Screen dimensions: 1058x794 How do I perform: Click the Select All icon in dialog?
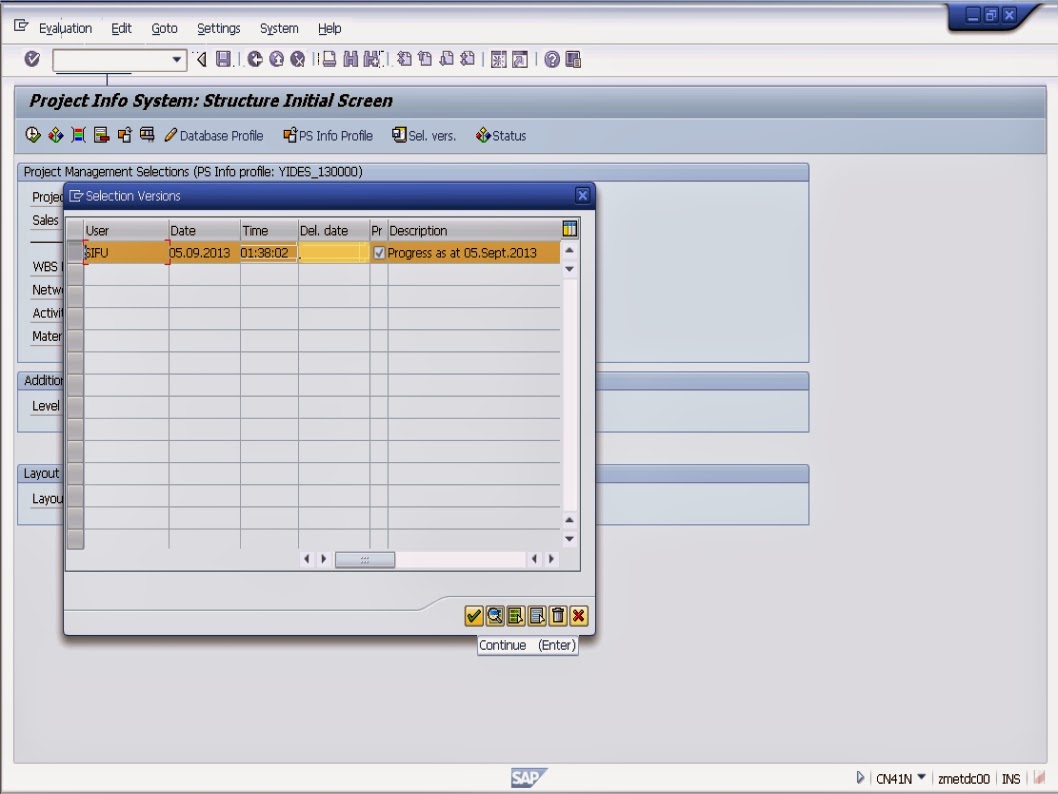[516, 615]
